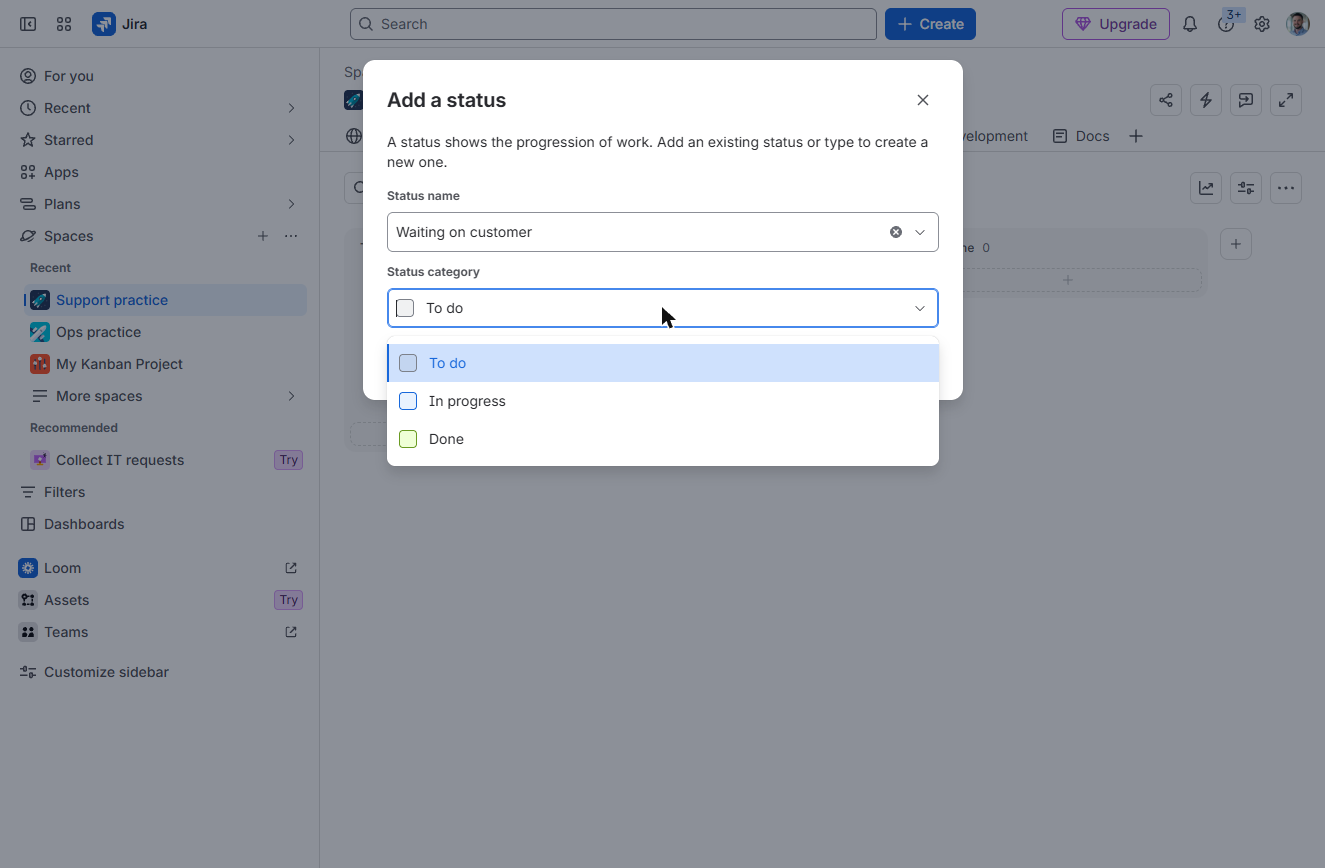This screenshot has width=1325, height=868.
Task: Click the Upgrade button
Action: coord(1116,24)
